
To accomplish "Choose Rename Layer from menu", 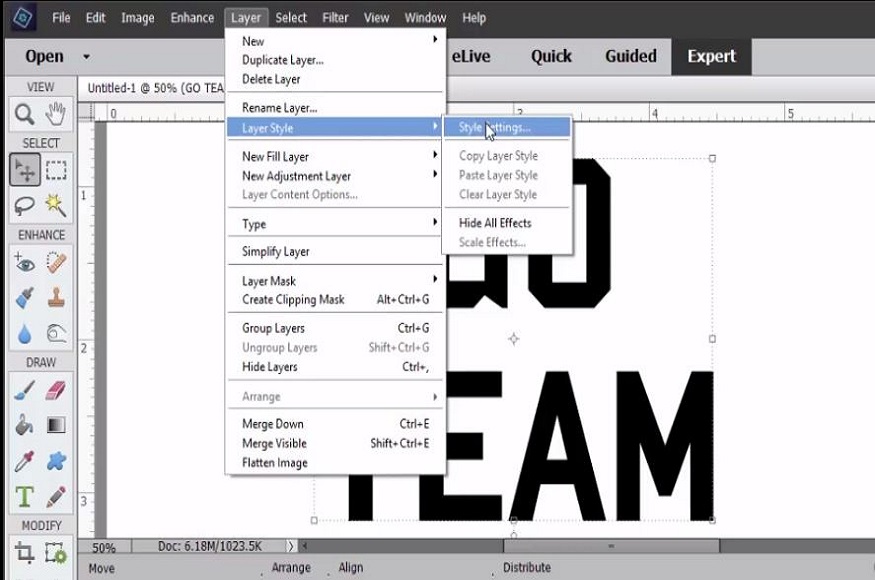I will 335,108.
